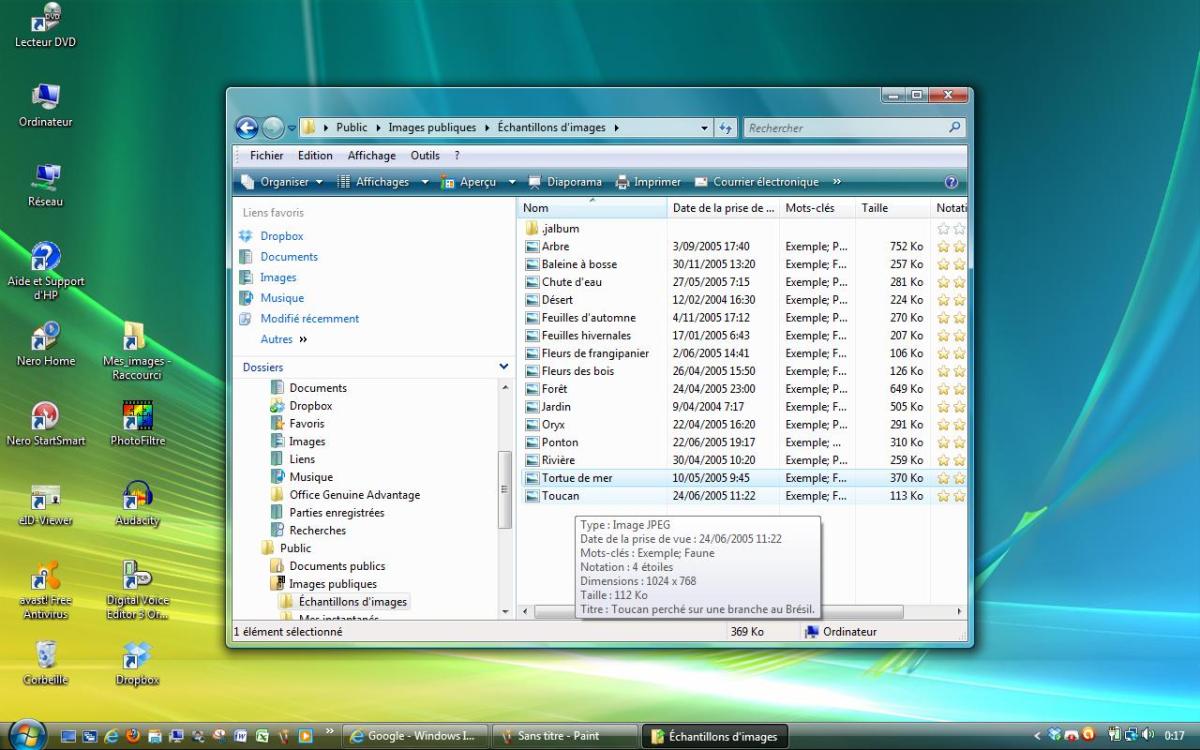The height and width of the screenshot is (750, 1200).
Task: Open recent pages dropdown next to forward arrow
Action: click(x=291, y=128)
